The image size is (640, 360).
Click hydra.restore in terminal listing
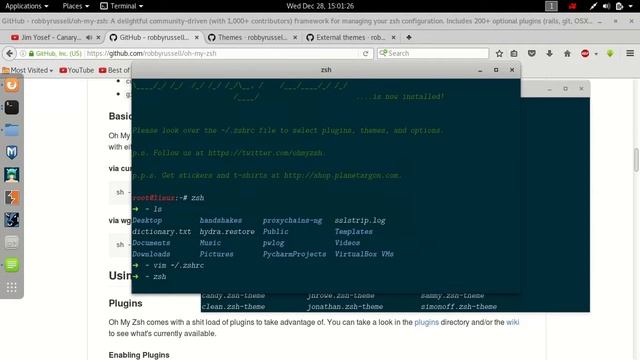(x=227, y=231)
